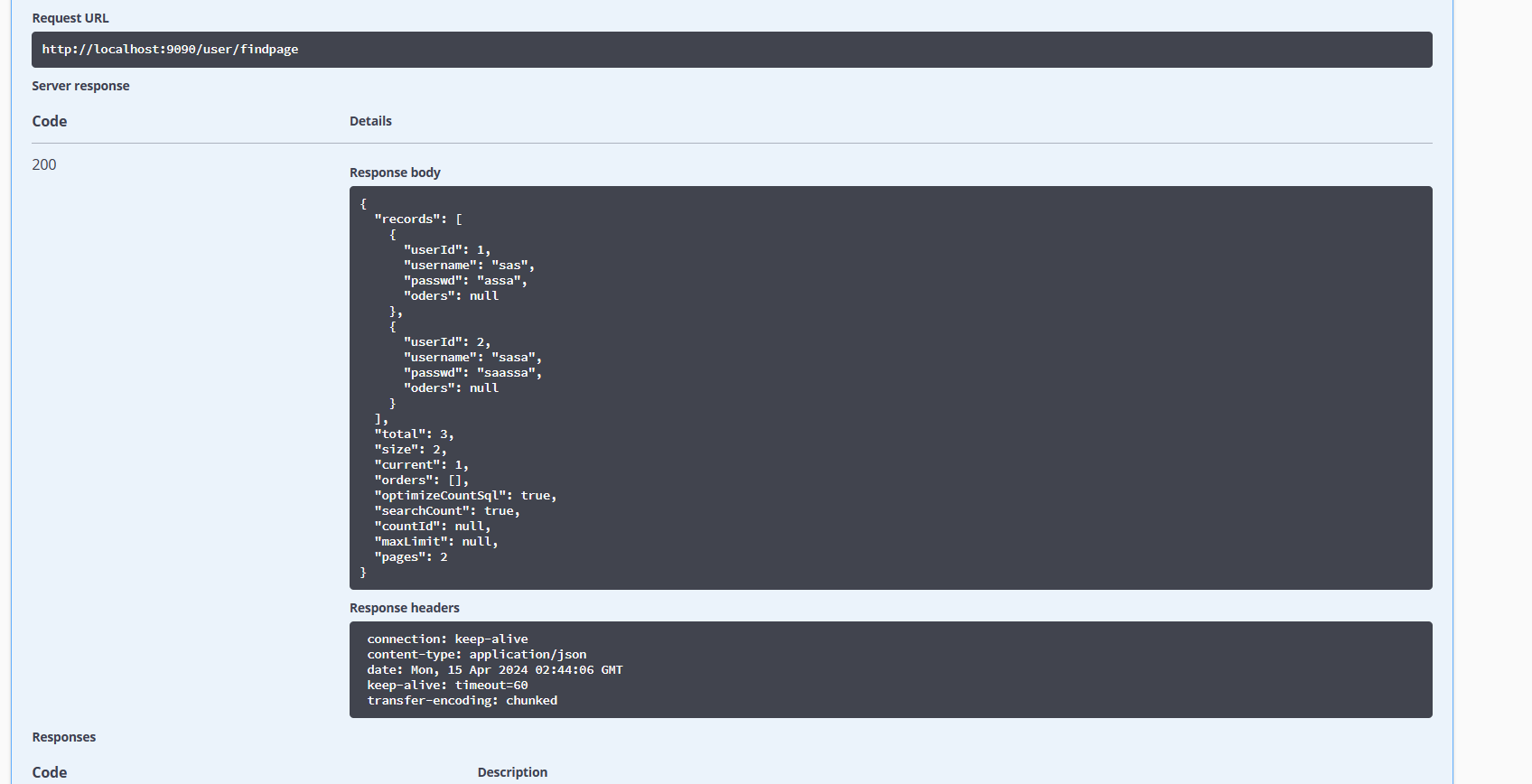Click the "optimizeCountSql": true line
This screenshot has width=1532, height=784.
click(465, 496)
